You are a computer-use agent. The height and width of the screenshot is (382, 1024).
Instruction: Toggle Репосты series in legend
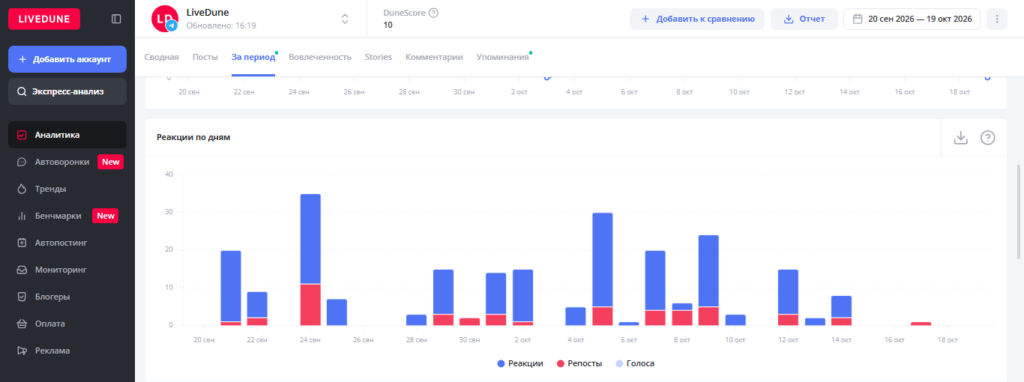pyautogui.click(x=579, y=363)
